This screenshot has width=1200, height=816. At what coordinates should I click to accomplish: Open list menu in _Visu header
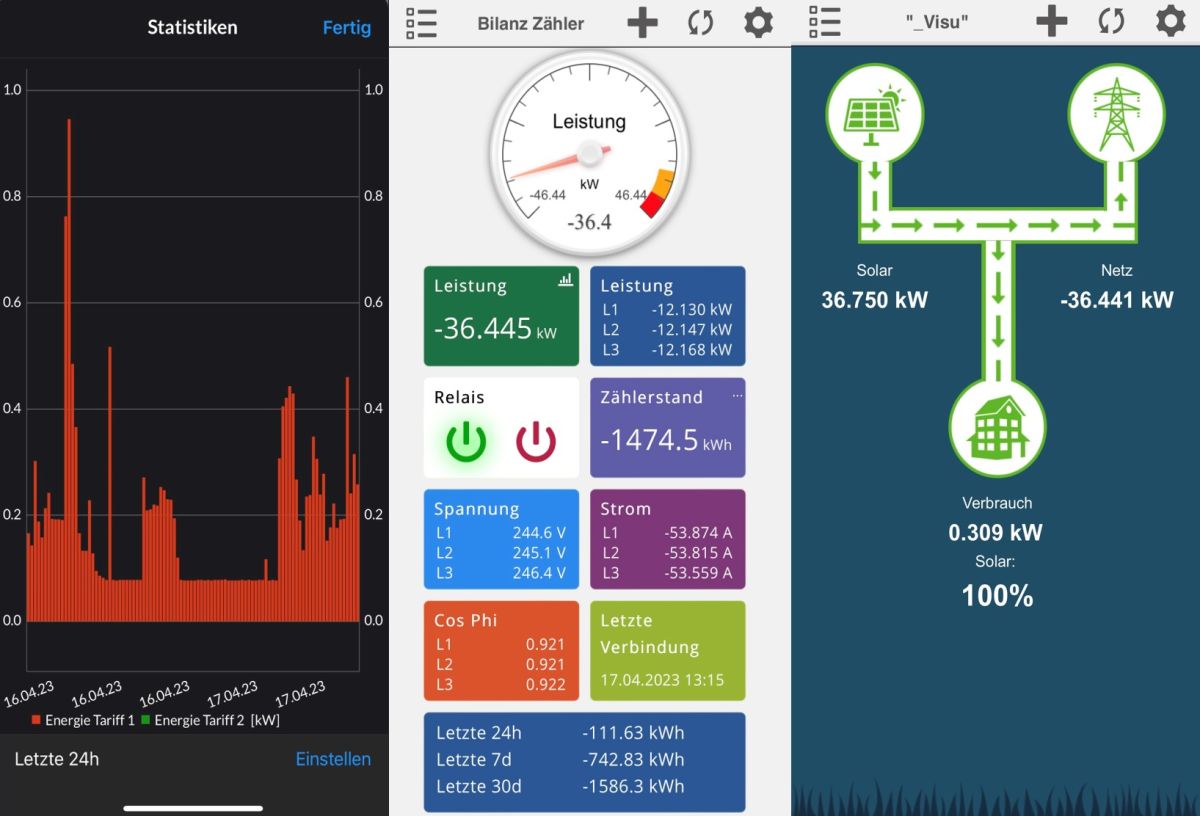coord(825,21)
